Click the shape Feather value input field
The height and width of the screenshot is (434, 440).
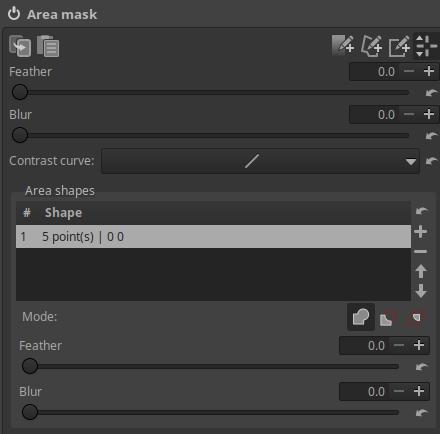[364, 346]
